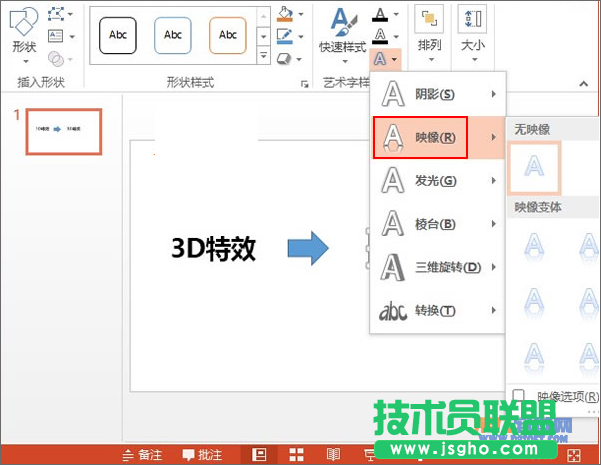Click the Text Outline A icon

pos(380,36)
